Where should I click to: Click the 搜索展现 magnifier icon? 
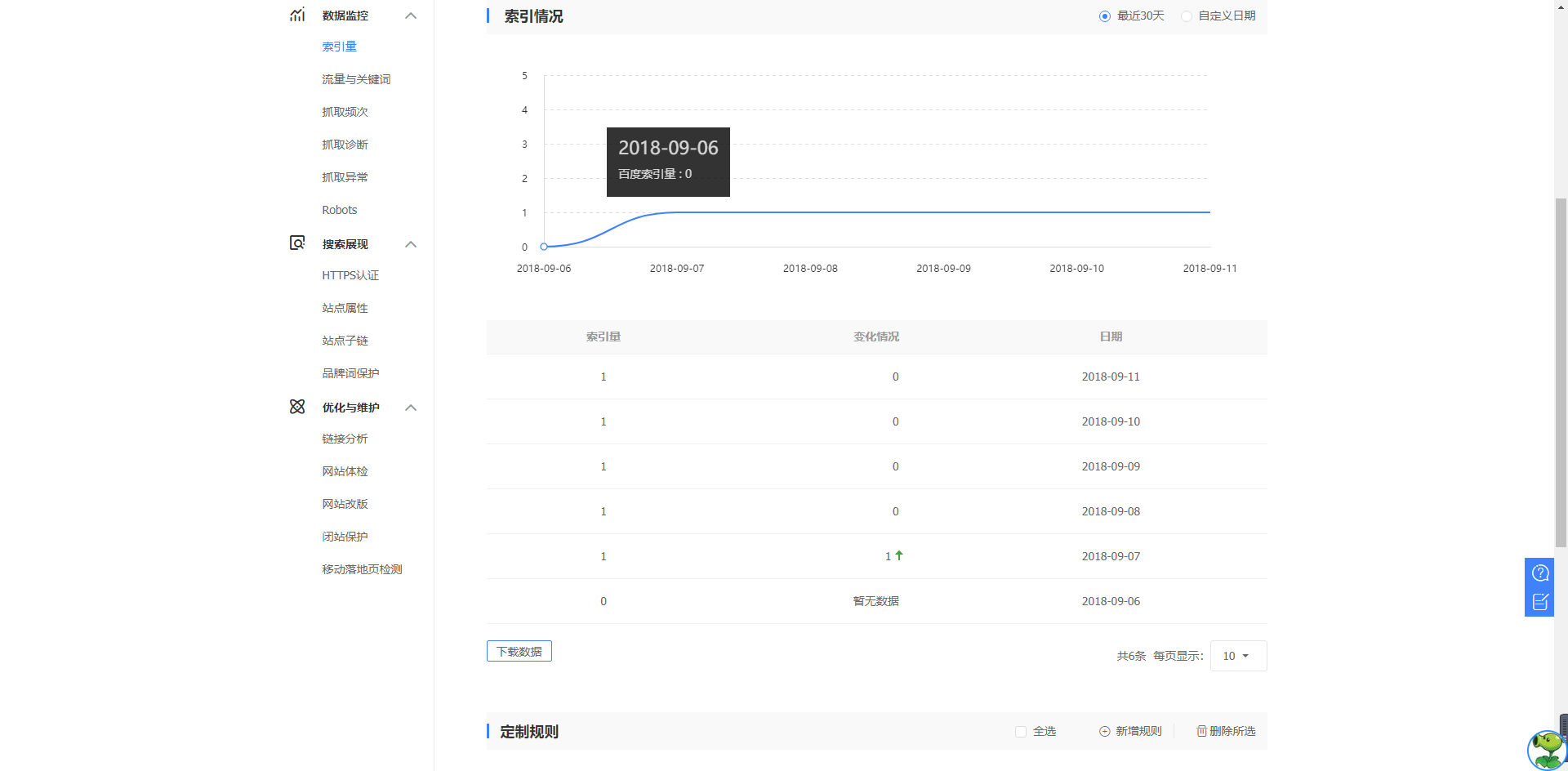point(297,243)
